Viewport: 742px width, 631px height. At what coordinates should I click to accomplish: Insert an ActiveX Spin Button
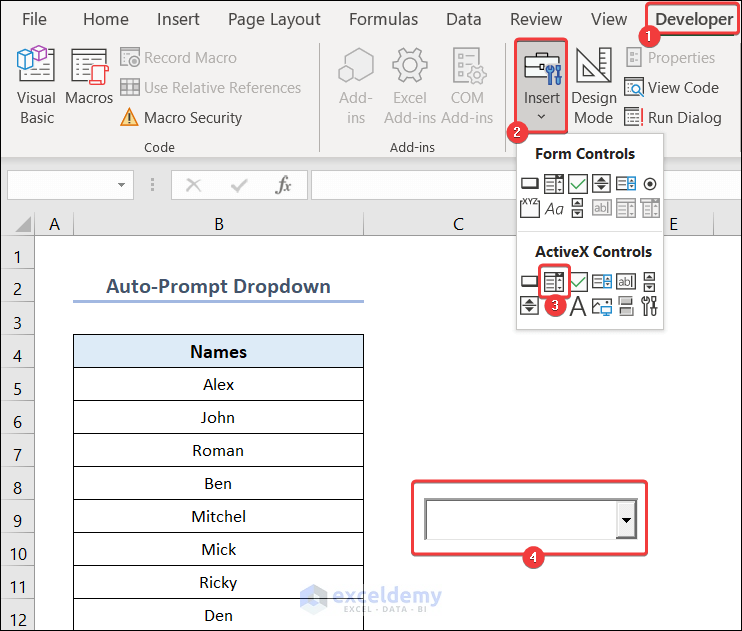pos(529,306)
